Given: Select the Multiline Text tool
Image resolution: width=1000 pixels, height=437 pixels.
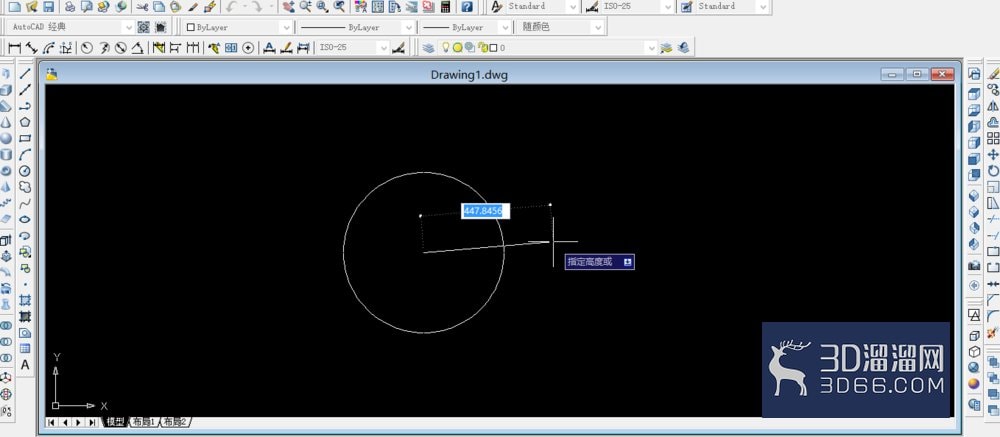Looking at the screenshot, I should coord(25,365).
